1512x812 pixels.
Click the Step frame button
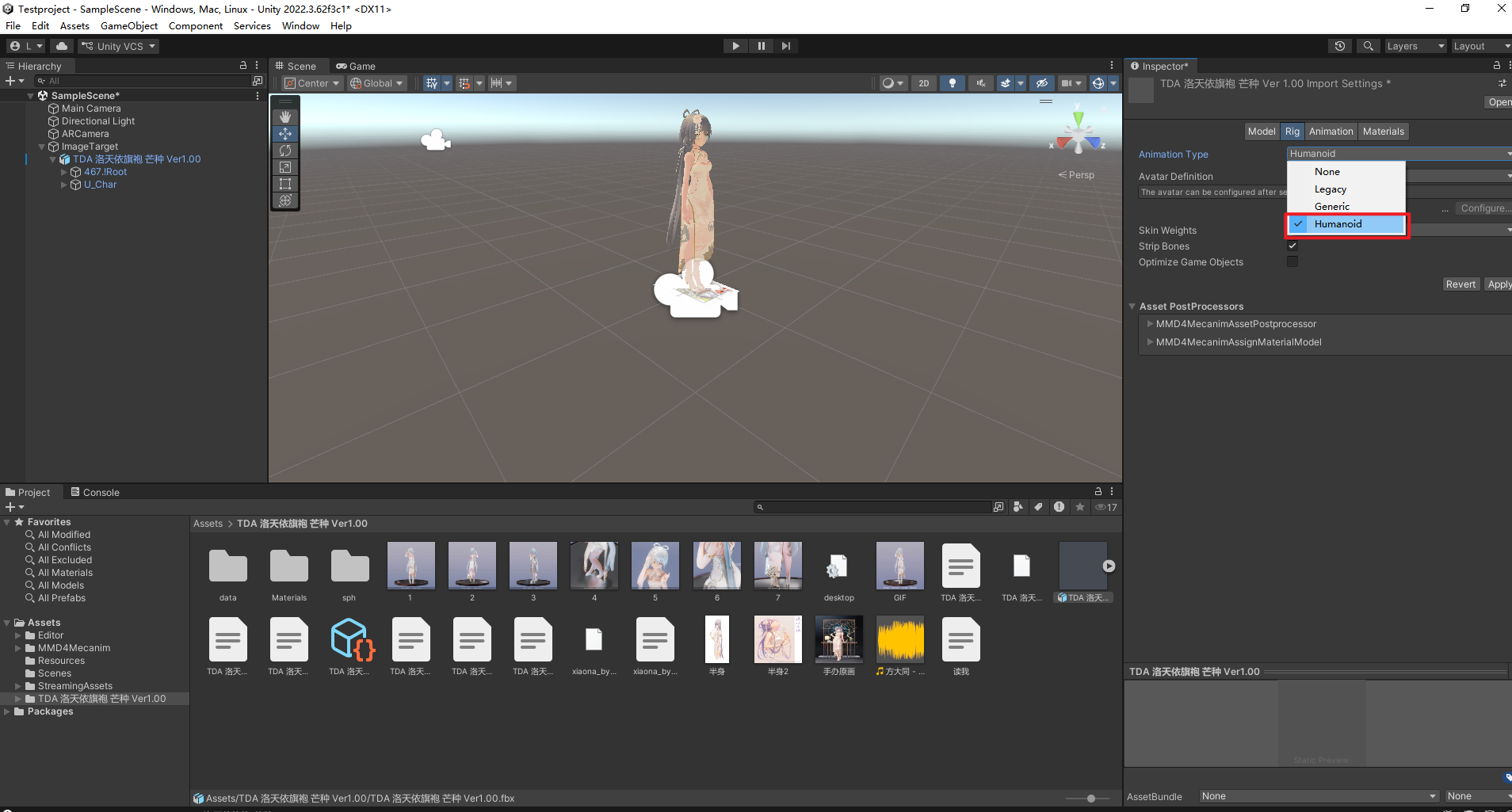point(785,46)
